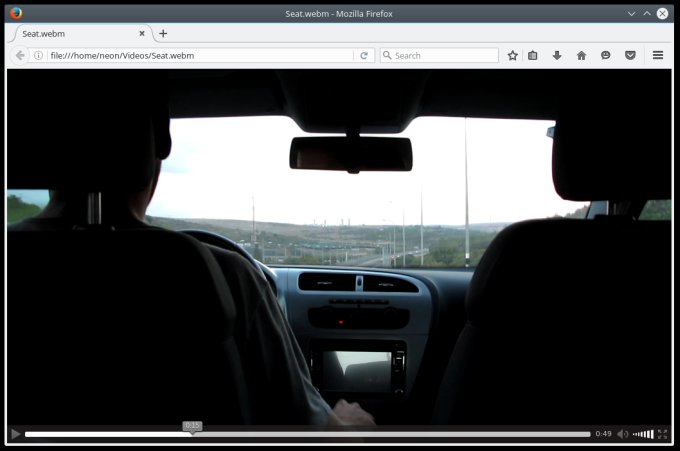Open the Firefox hamburger menu
Viewport: 680px width, 451px height.
(x=658, y=55)
